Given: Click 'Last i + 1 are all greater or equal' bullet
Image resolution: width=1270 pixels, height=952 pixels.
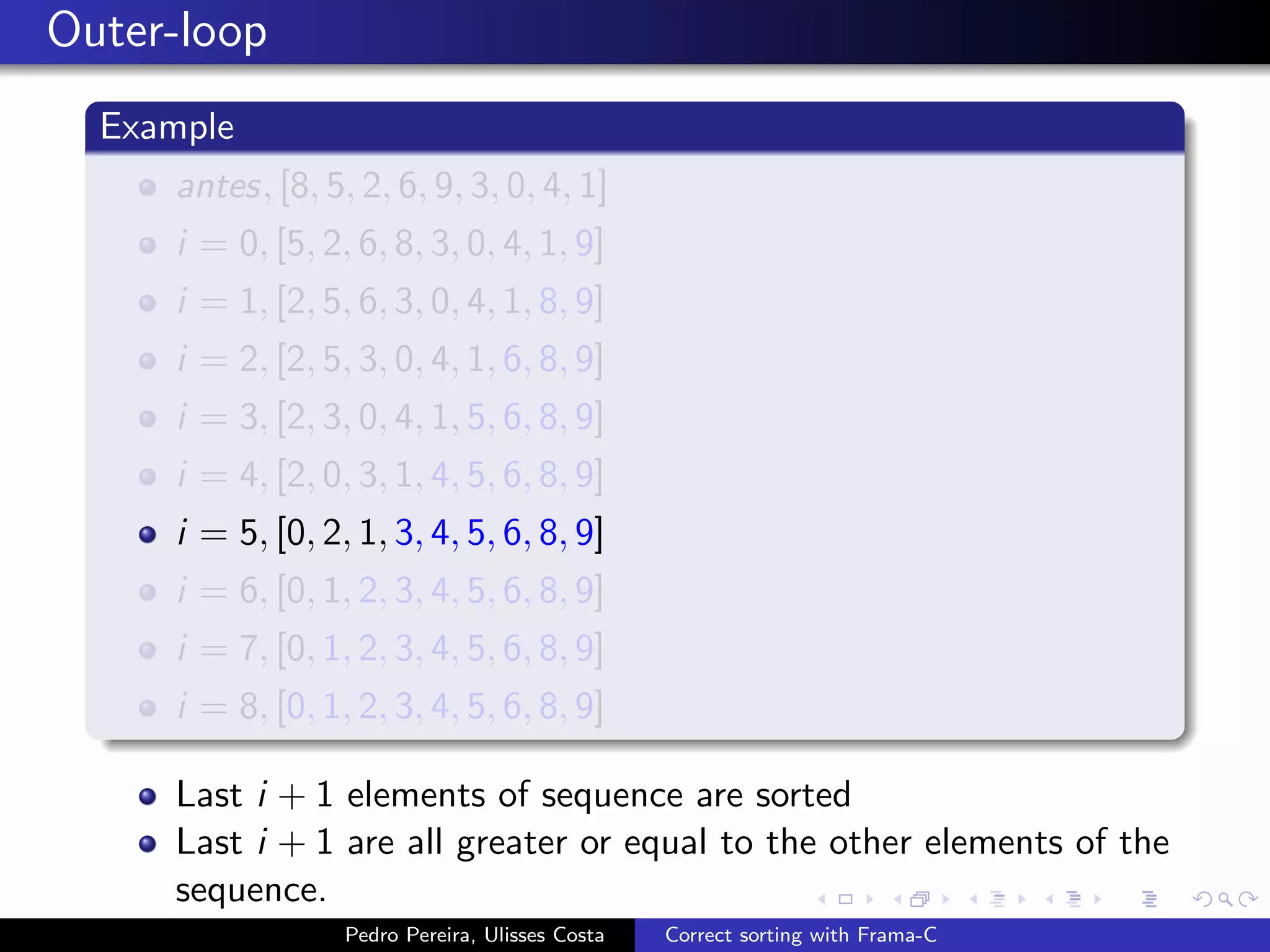Looking at the screenshot, I should (x=672, y=866).
